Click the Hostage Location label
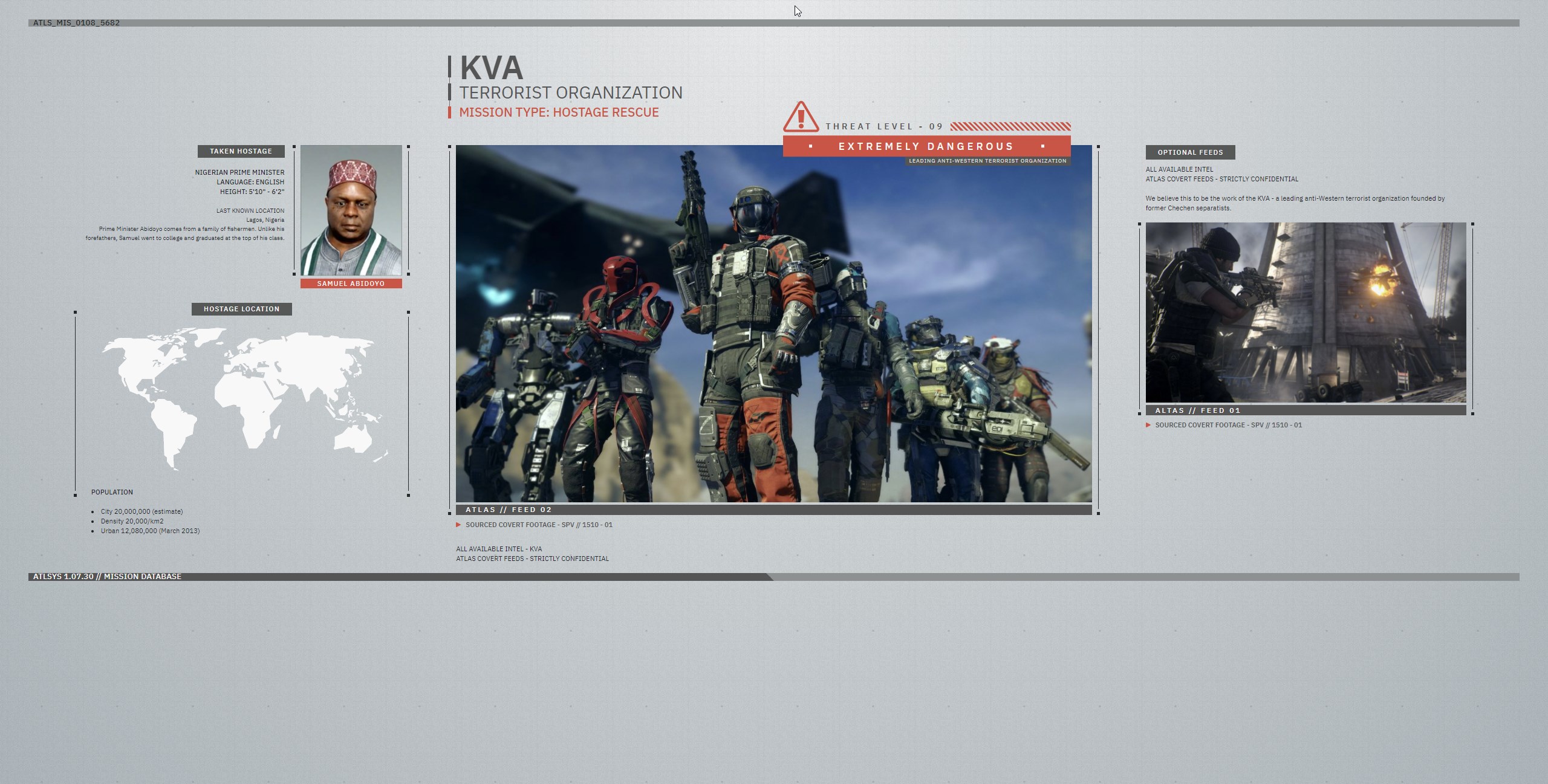Viewport: 1548px width, 784px height. 241,309
